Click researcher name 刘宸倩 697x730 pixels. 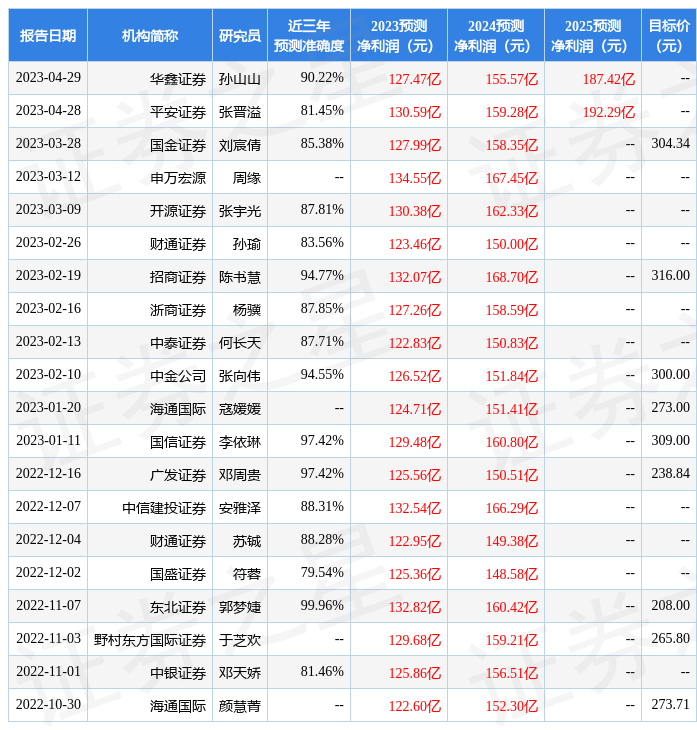point(240,145)
